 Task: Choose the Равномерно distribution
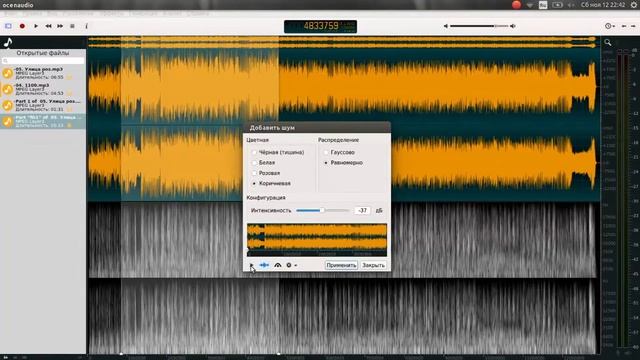(343, 162)
